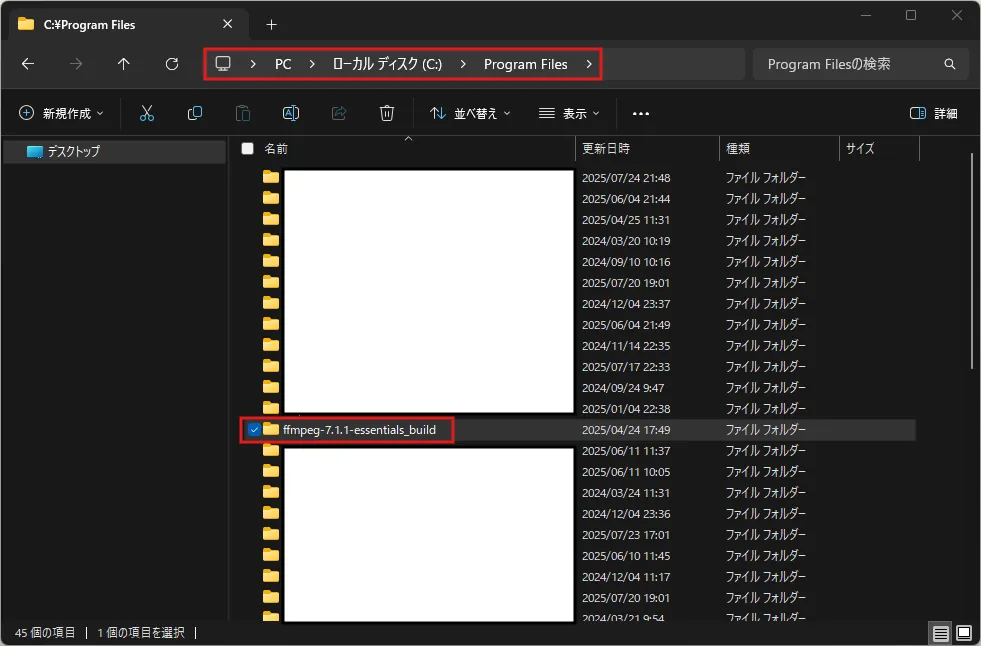
Task: Open the 並べ替え sort dropdown
Action: click(470, 113)
